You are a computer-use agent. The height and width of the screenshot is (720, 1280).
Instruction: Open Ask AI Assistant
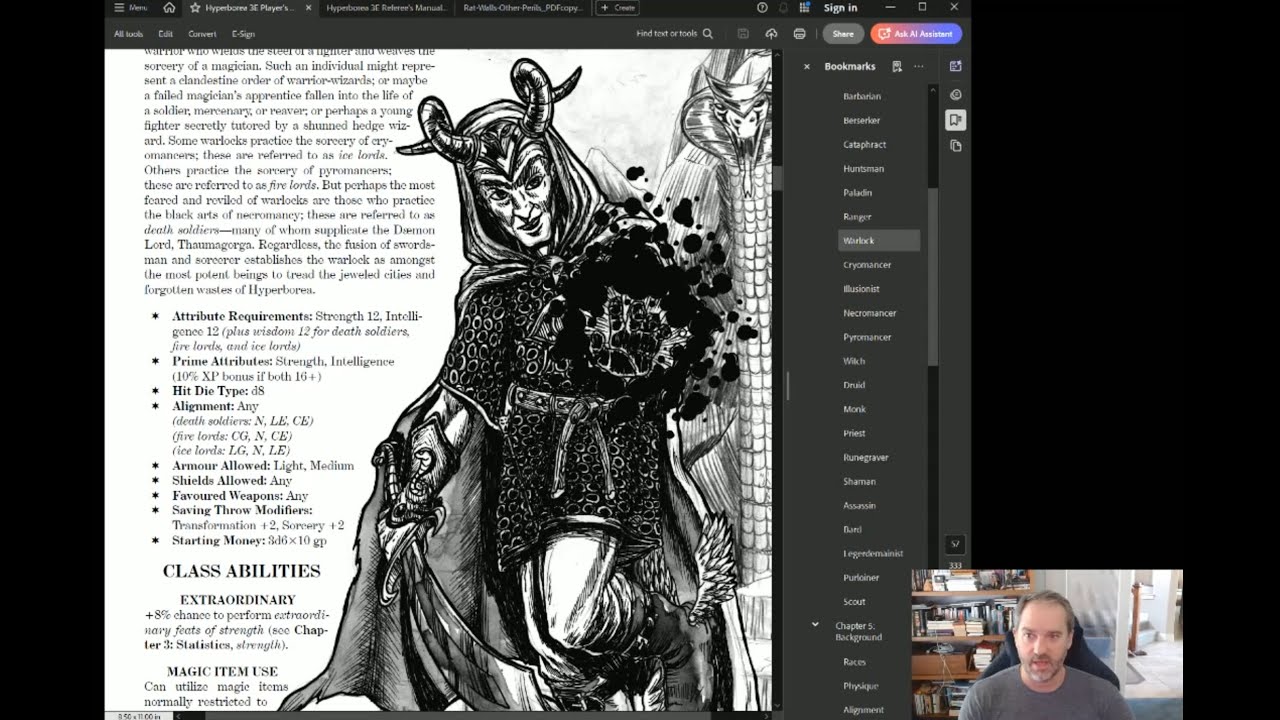(x=916, y=34)
